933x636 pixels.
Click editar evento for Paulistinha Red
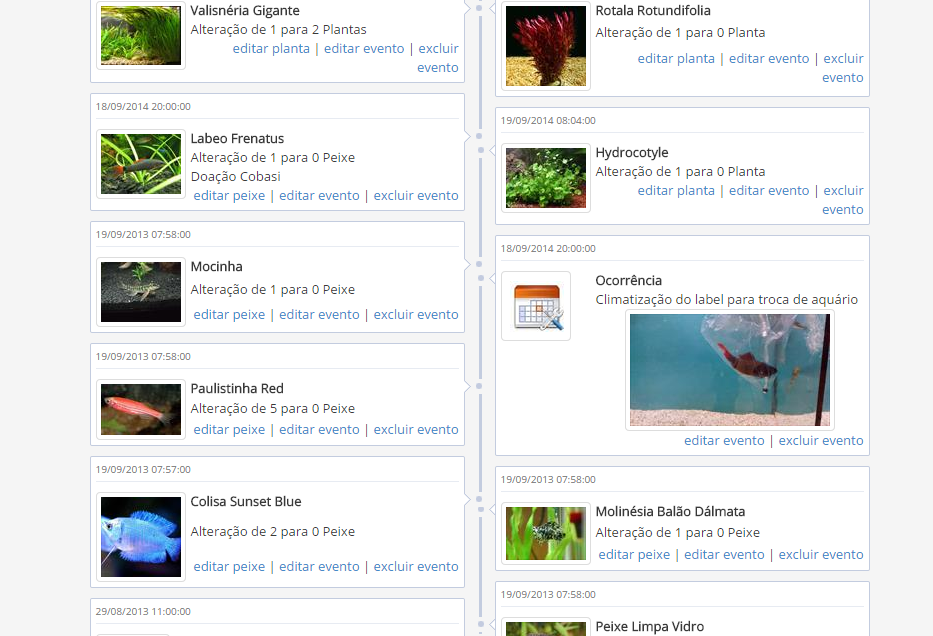click(x=320, y=430)
